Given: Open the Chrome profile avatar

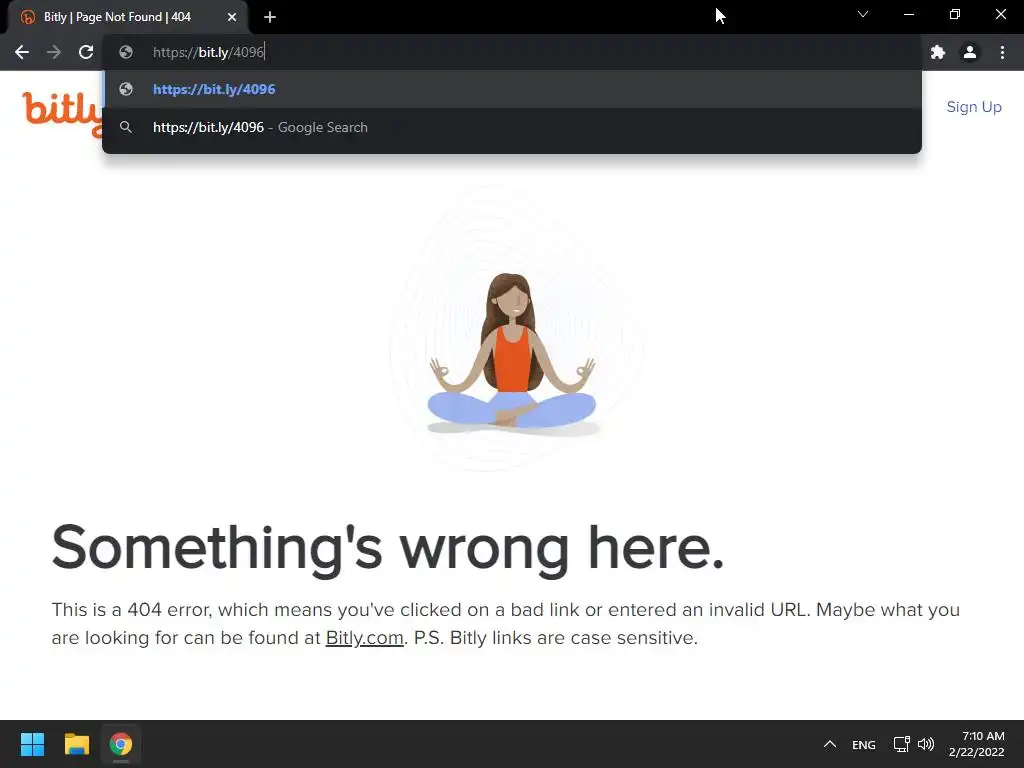Looking at the screenshot, I should 970,52.
